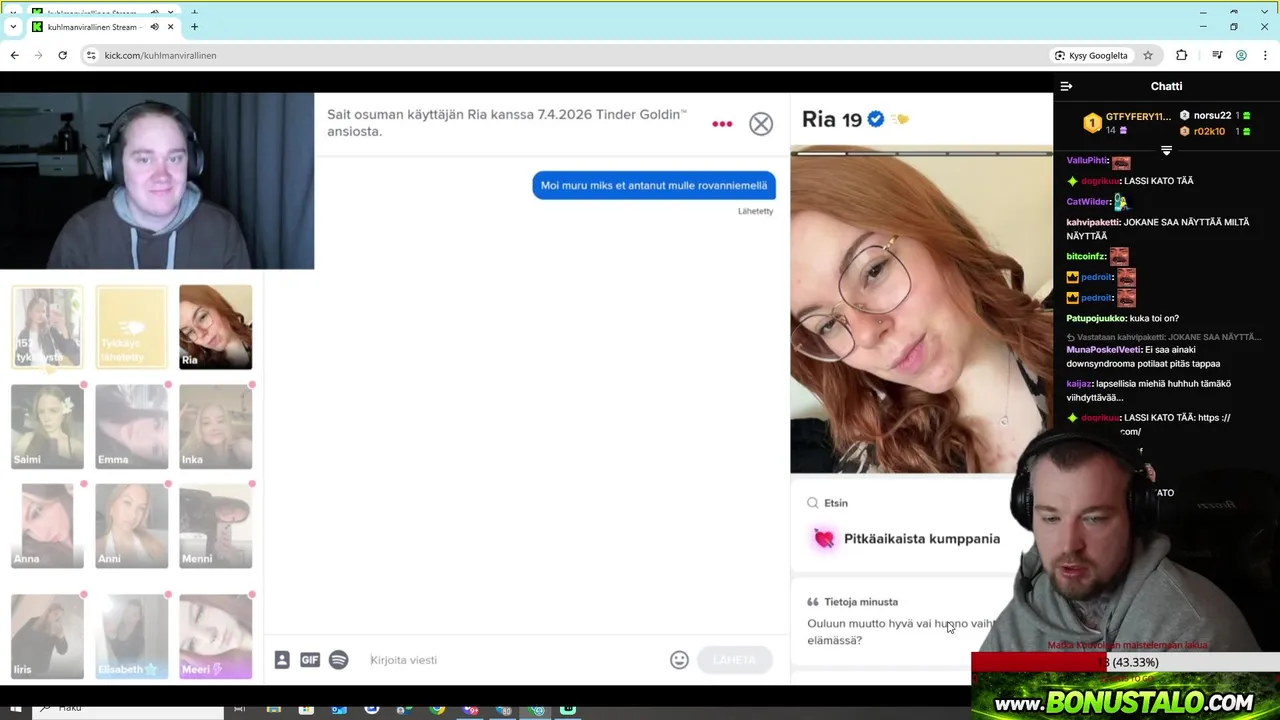This screenshot has width=1280, height=720.
Task: Expand the tab search dropdown
Action: (x=12, y=27)
